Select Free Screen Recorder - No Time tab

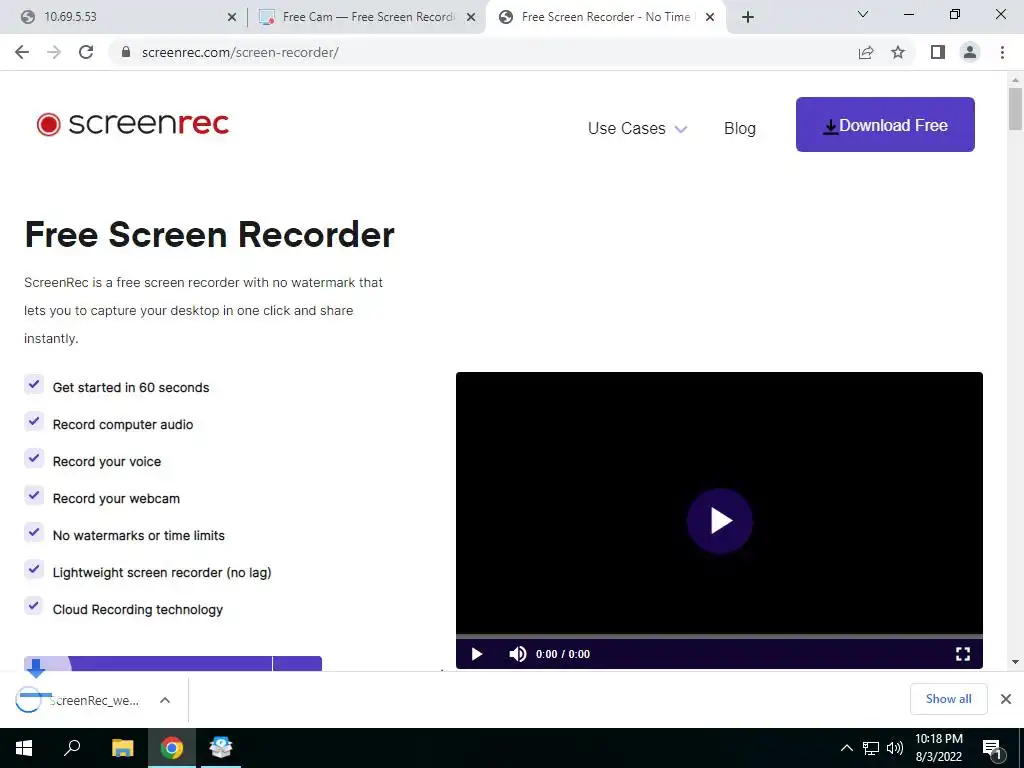tap(604, 17)
